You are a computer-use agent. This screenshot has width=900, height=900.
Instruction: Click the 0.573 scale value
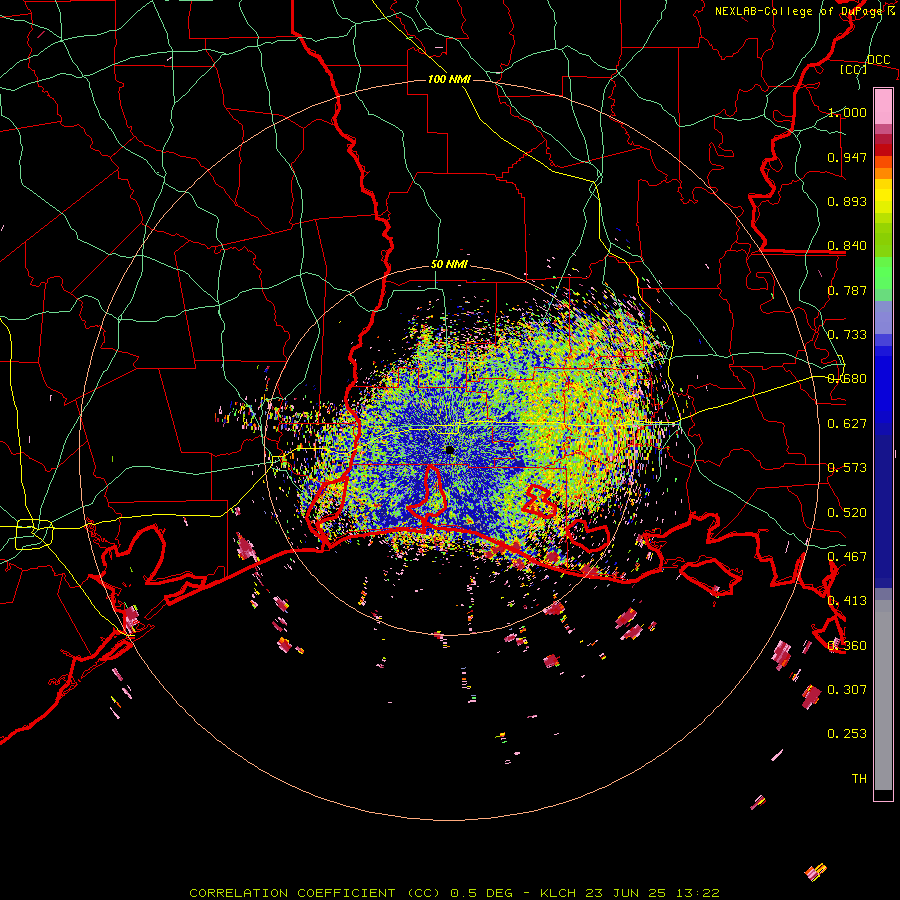(847, 468)
